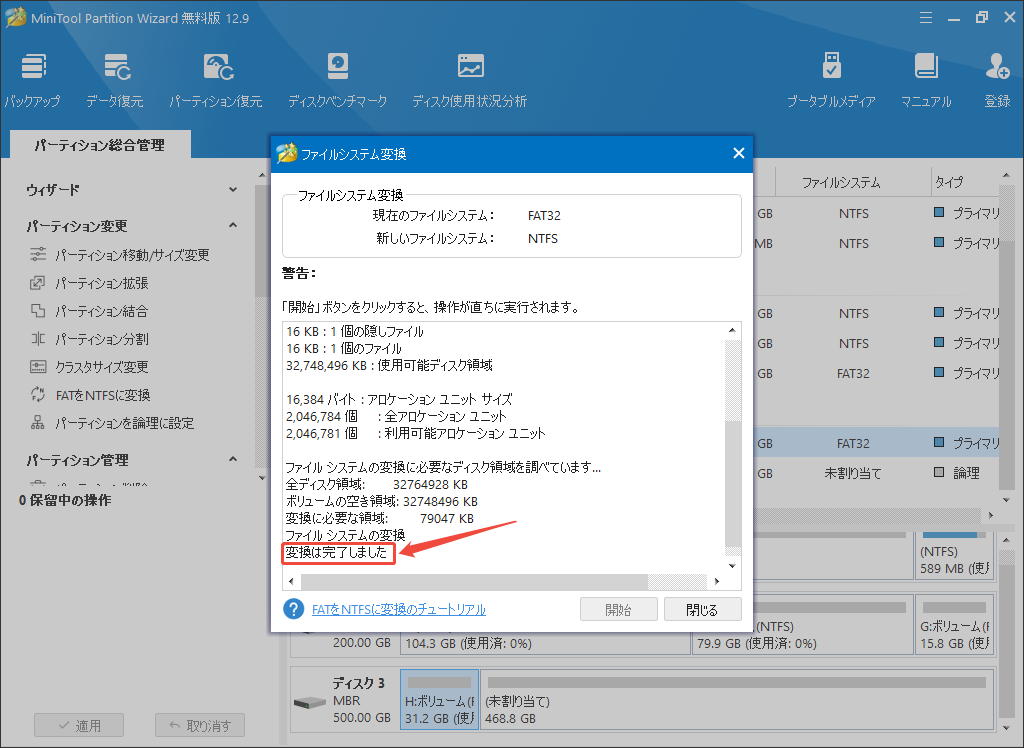Screen dimensions: 1024x748
Task: Launch パーティション復元 partition recovery
Action: click(x=216, y=80)
